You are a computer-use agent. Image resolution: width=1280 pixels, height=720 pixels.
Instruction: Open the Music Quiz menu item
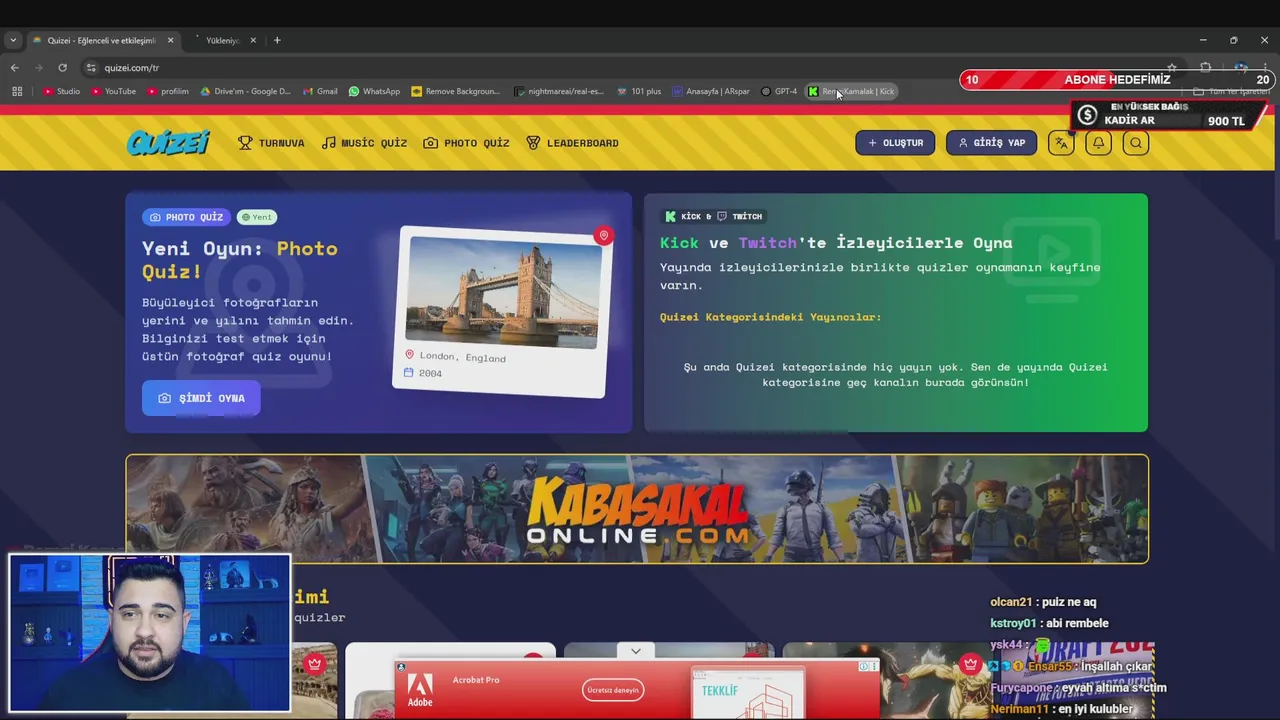coord(364,143)
